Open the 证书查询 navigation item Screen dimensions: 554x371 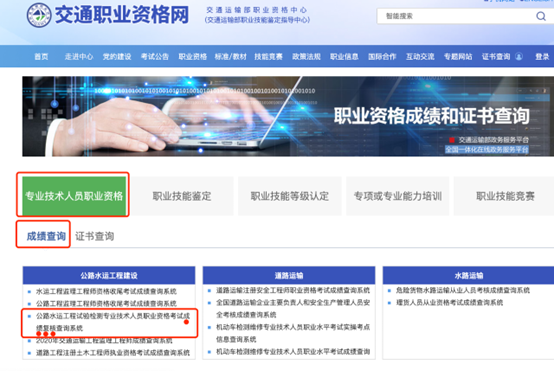click(x=496, y=57)
